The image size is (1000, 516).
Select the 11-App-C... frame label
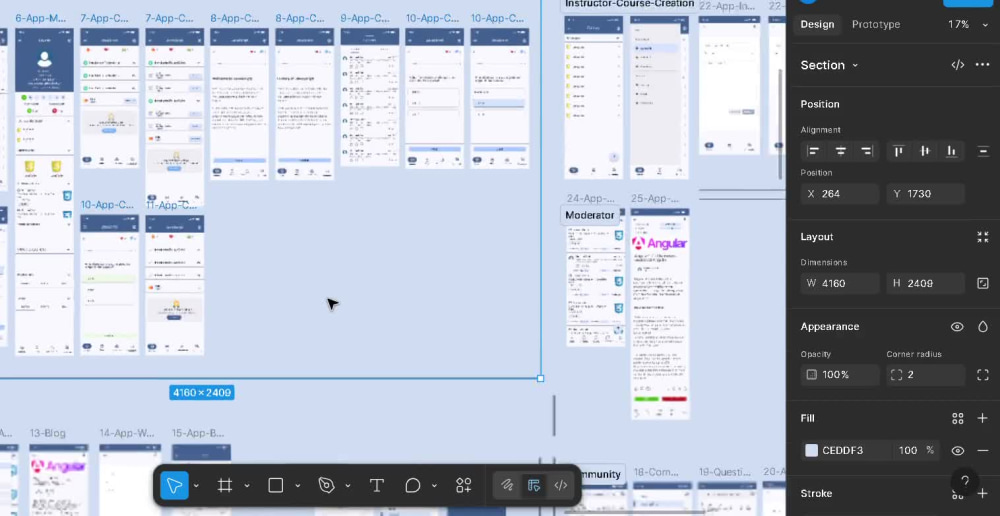tap(171, 205)
